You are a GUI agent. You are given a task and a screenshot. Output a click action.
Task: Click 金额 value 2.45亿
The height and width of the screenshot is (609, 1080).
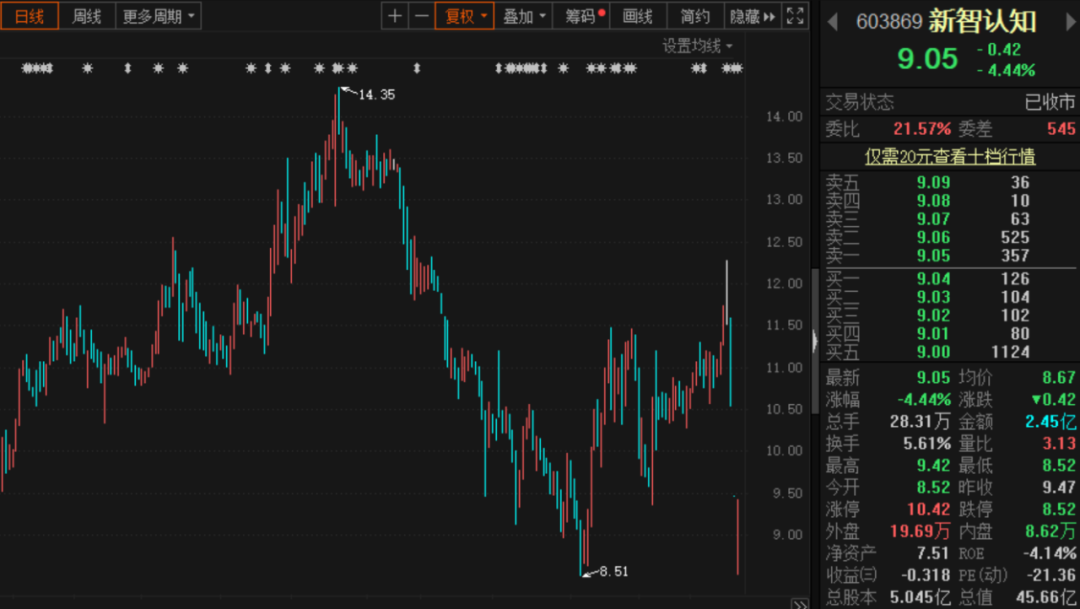pos(1050,421)
